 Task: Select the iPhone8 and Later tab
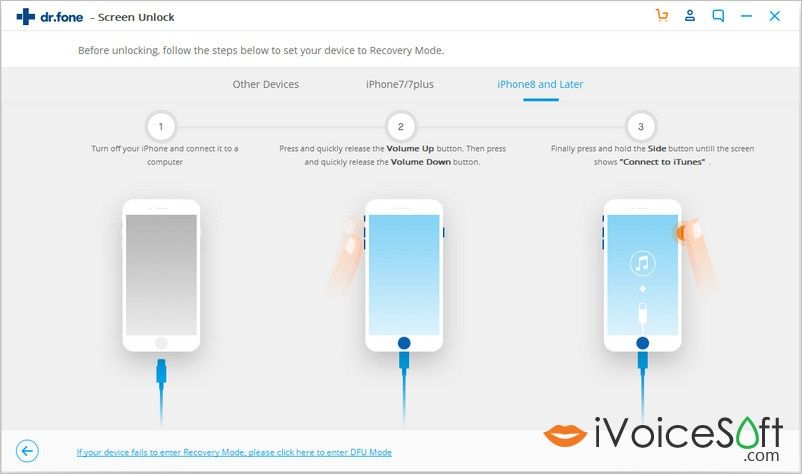tap(540, 84)
